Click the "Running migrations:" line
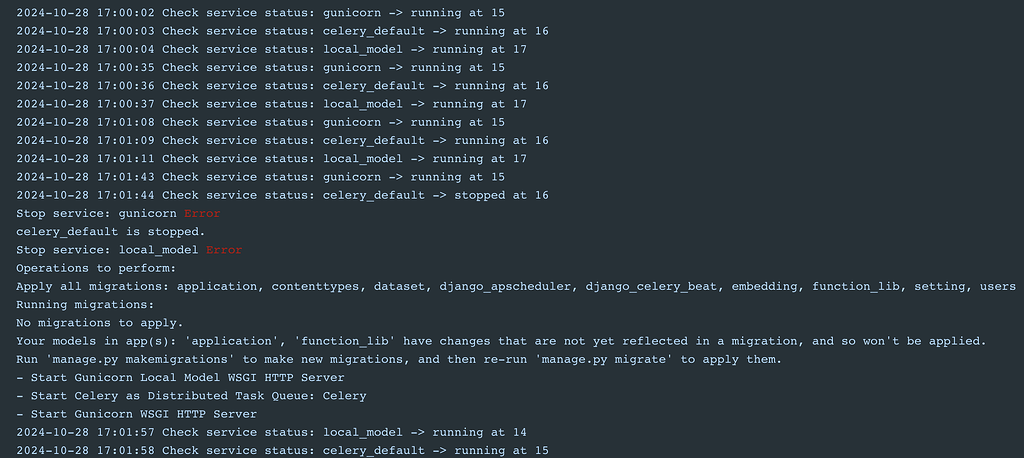 (x=85, y=305)
